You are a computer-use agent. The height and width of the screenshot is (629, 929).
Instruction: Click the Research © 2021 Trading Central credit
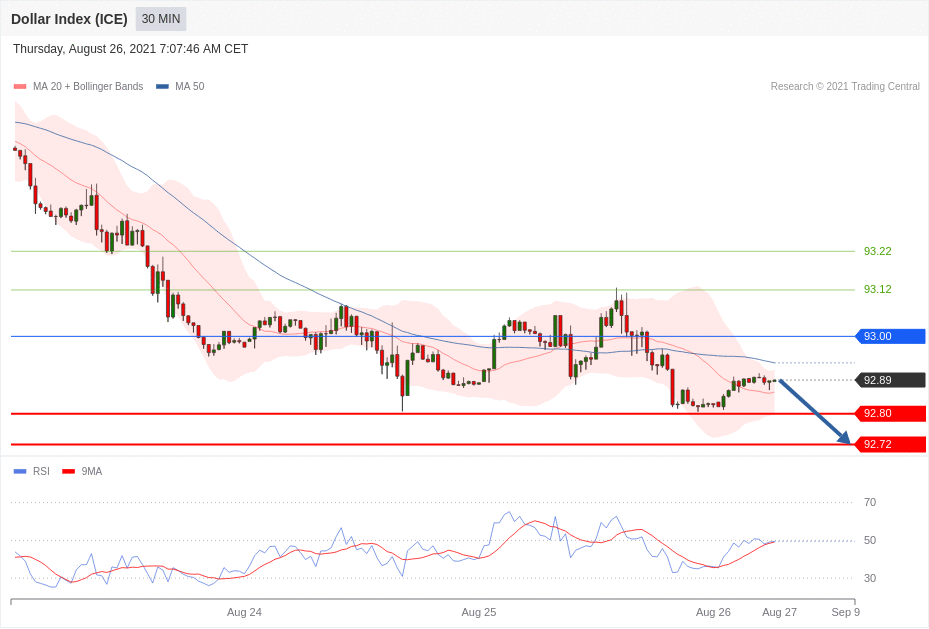(x=845, y=86)
